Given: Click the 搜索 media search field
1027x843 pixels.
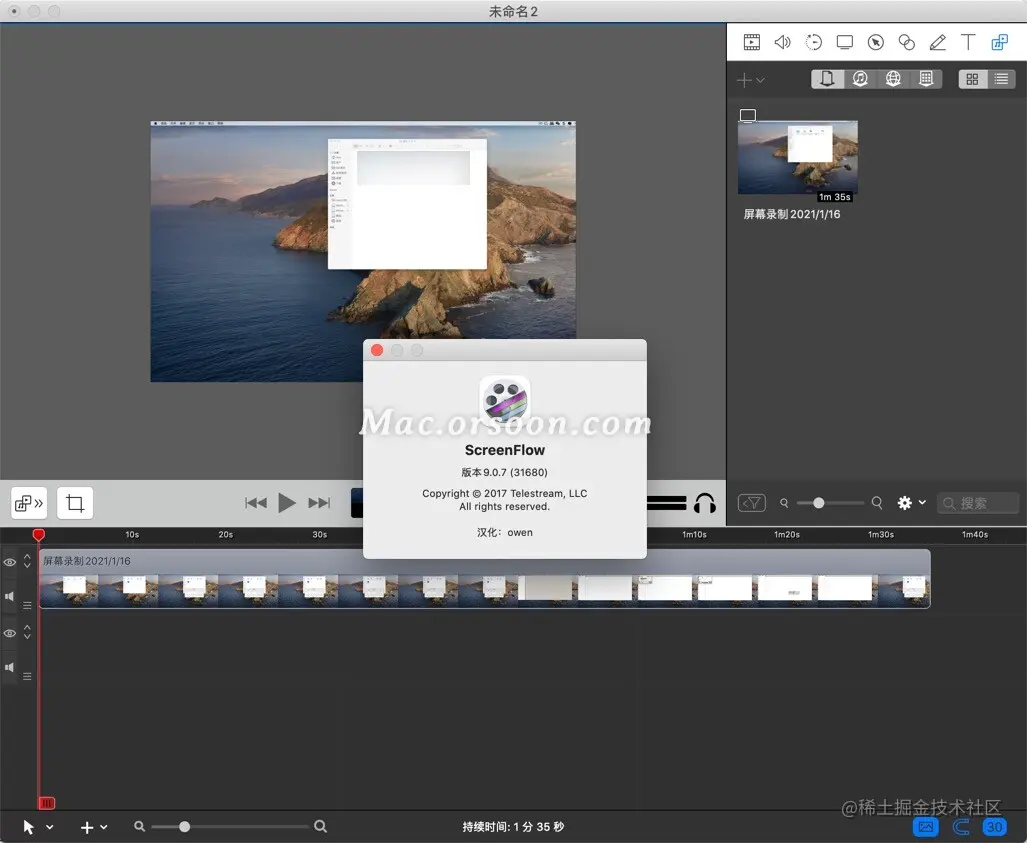Looking at the screenshot, I should click(978, 503).
